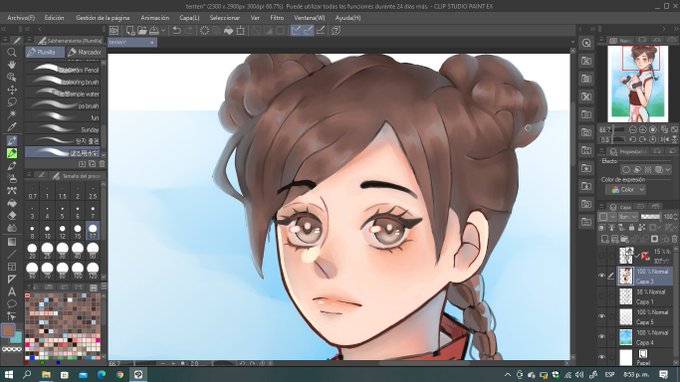Click Undo in the command bar
The width and height of the screenshot is (680, 382).
pos(177,30)
